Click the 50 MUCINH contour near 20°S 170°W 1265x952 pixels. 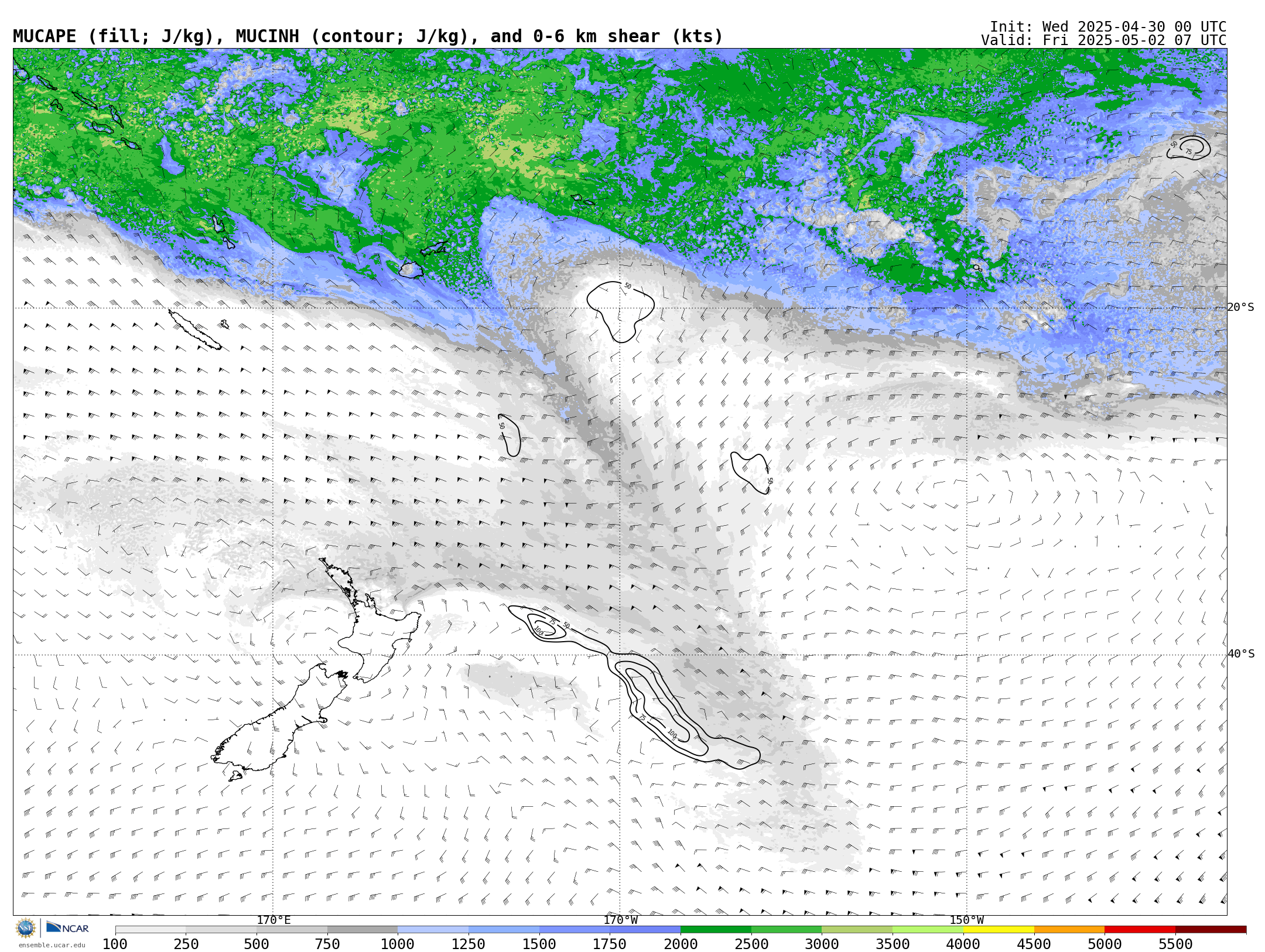click(x=621, y=311)
